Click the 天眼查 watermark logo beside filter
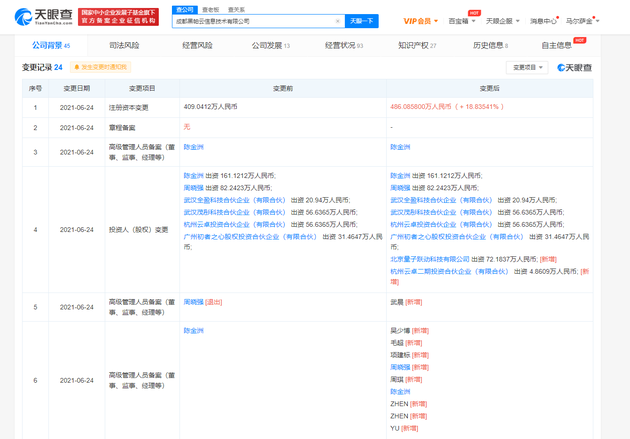Viewport: 630px width, 439px height. tap(574, 68)
